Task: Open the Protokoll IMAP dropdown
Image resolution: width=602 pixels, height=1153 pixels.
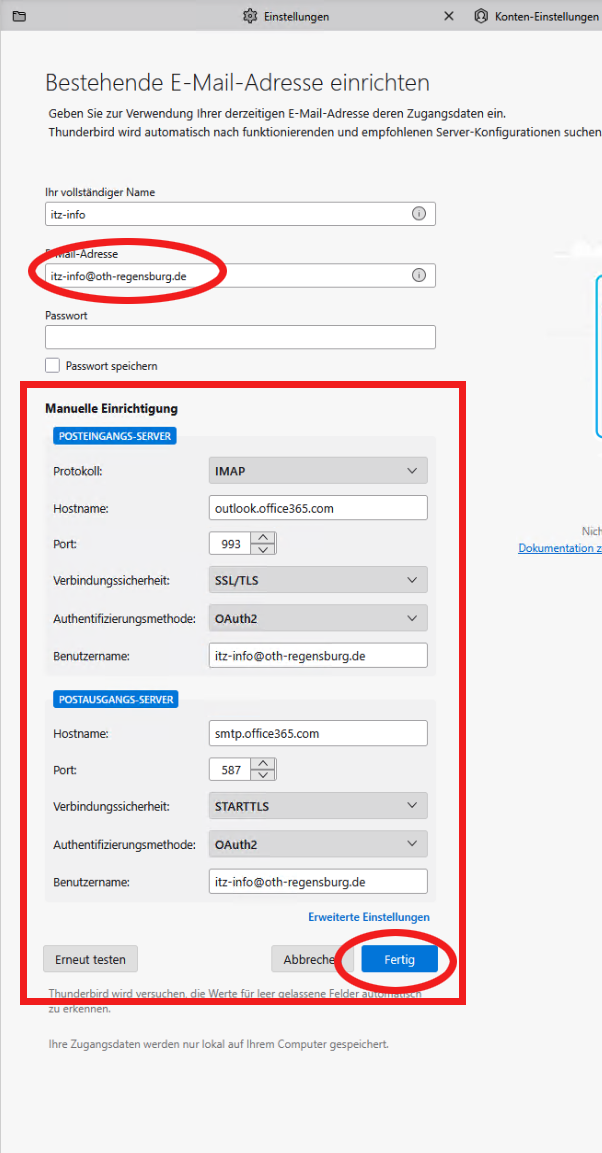Action: coord(318,471)
